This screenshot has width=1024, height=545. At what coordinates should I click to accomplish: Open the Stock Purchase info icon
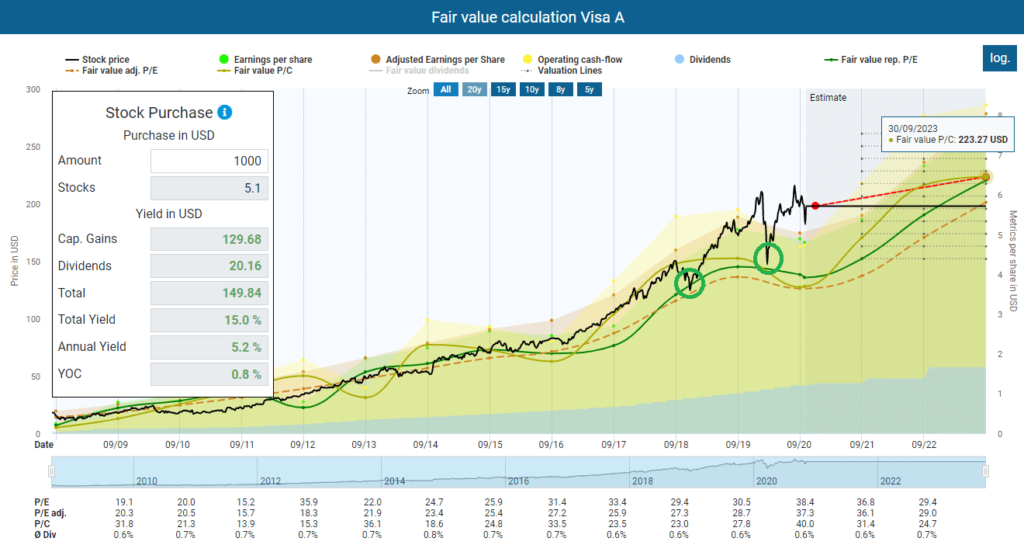coord(225,112)
